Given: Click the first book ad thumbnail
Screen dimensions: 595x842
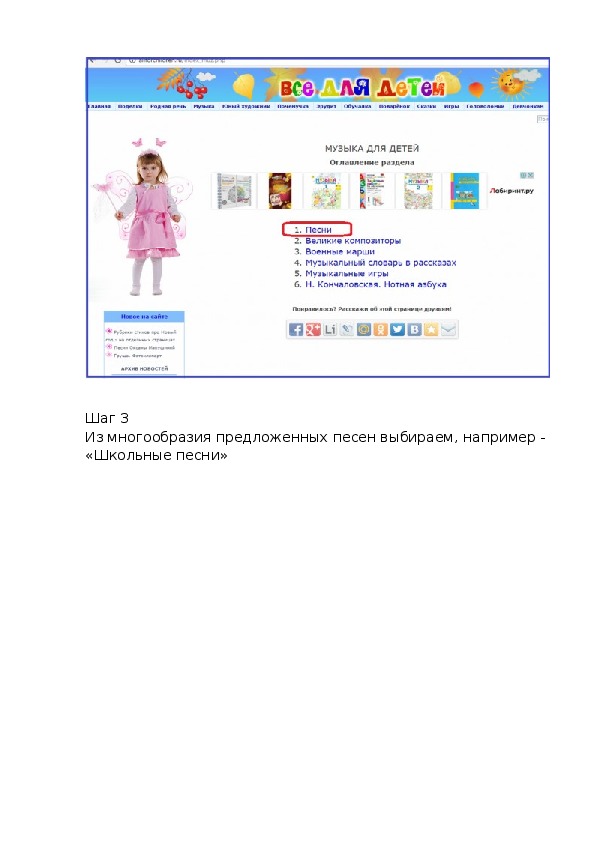Looking at the screenshot, I should pos(234,191).
